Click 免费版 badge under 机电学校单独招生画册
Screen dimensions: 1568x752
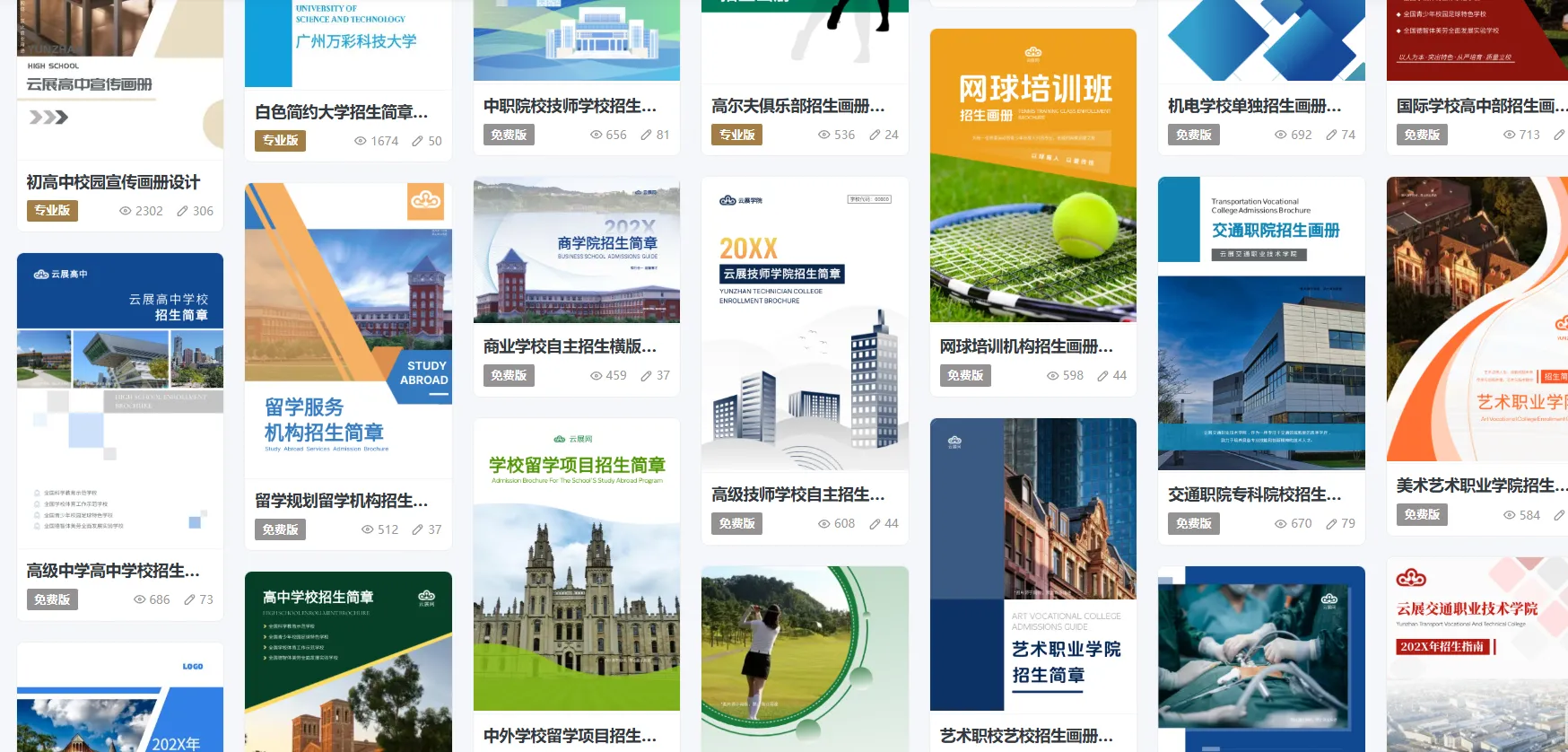click(x=1193, y=135)
